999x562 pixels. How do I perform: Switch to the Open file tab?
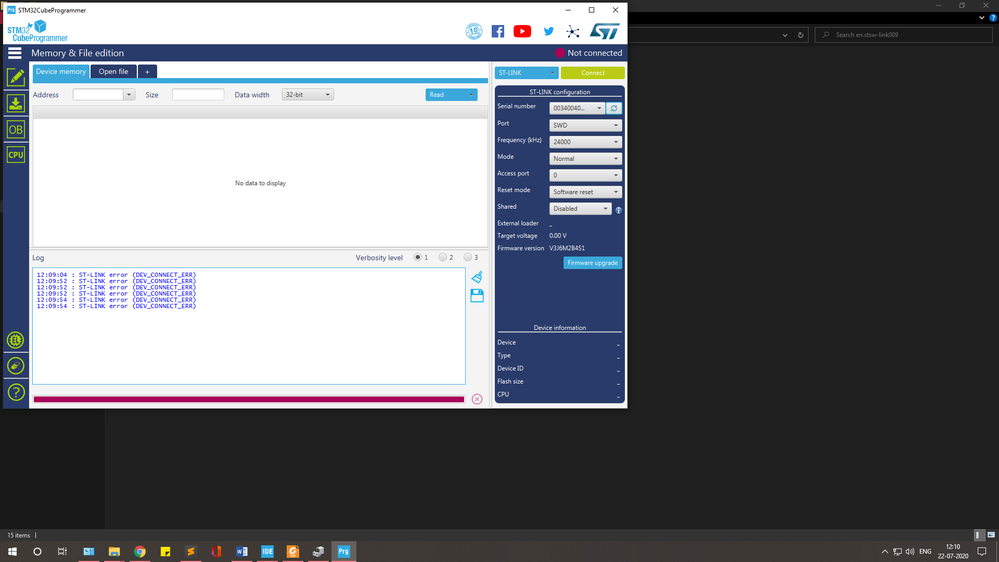coord(113,71)
